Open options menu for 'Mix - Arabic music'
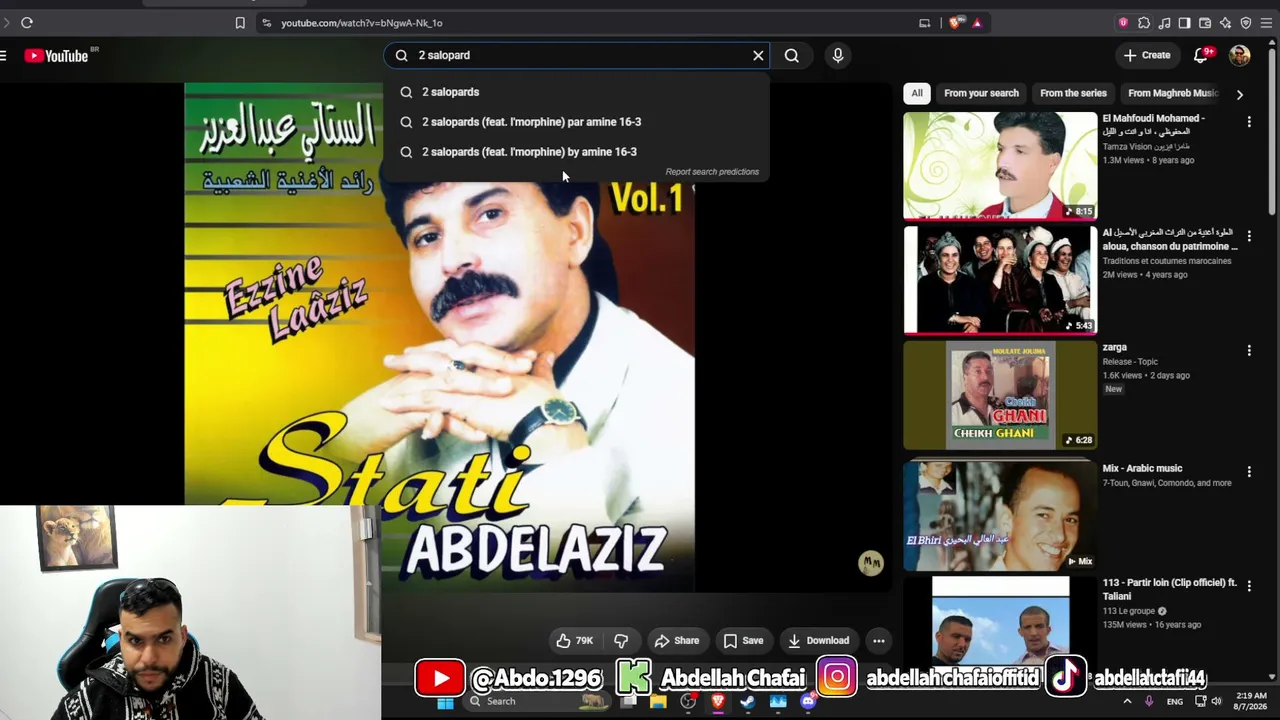 (1249, 472)
